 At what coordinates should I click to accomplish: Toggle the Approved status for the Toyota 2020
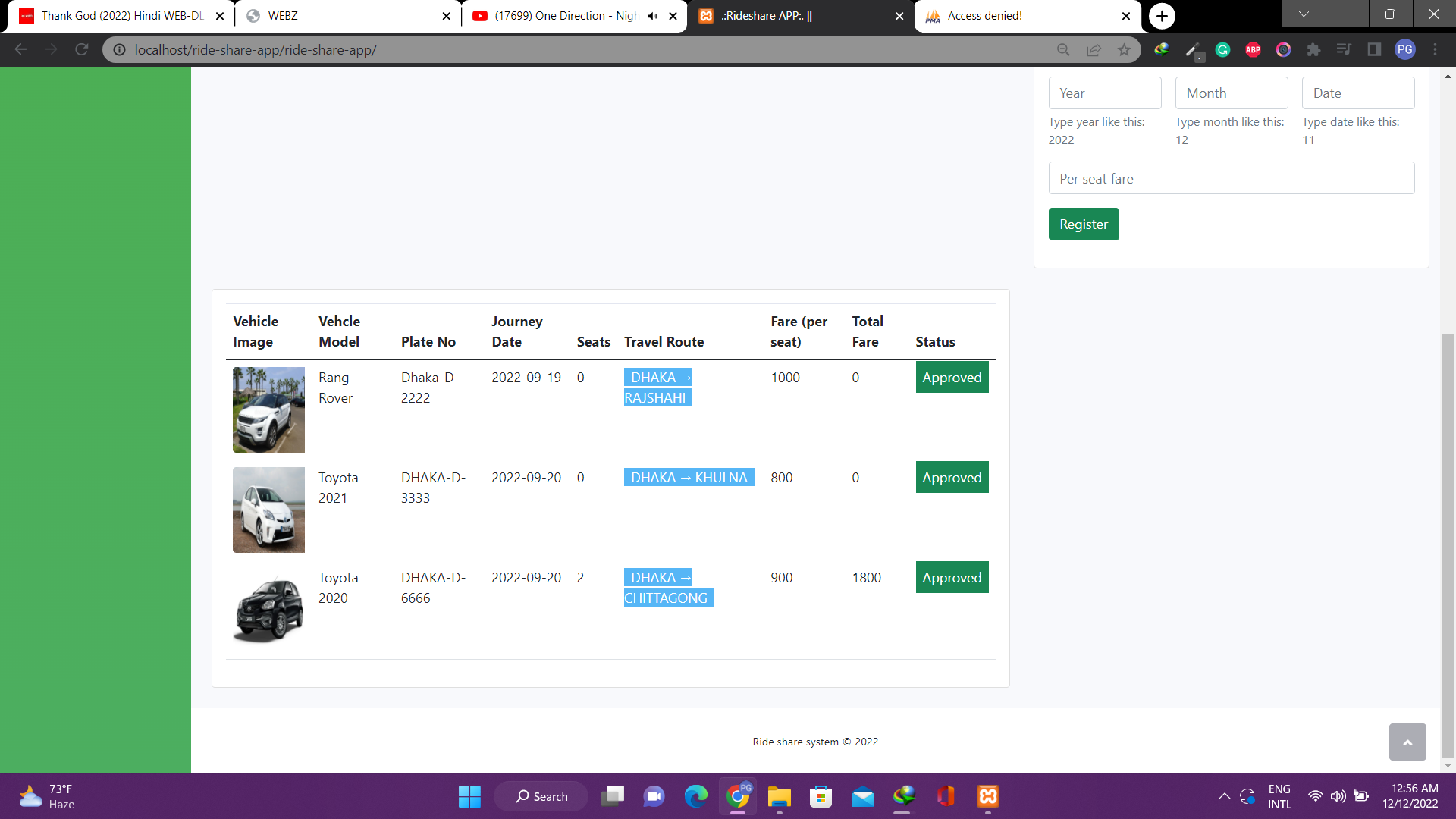tap(952, 577)
